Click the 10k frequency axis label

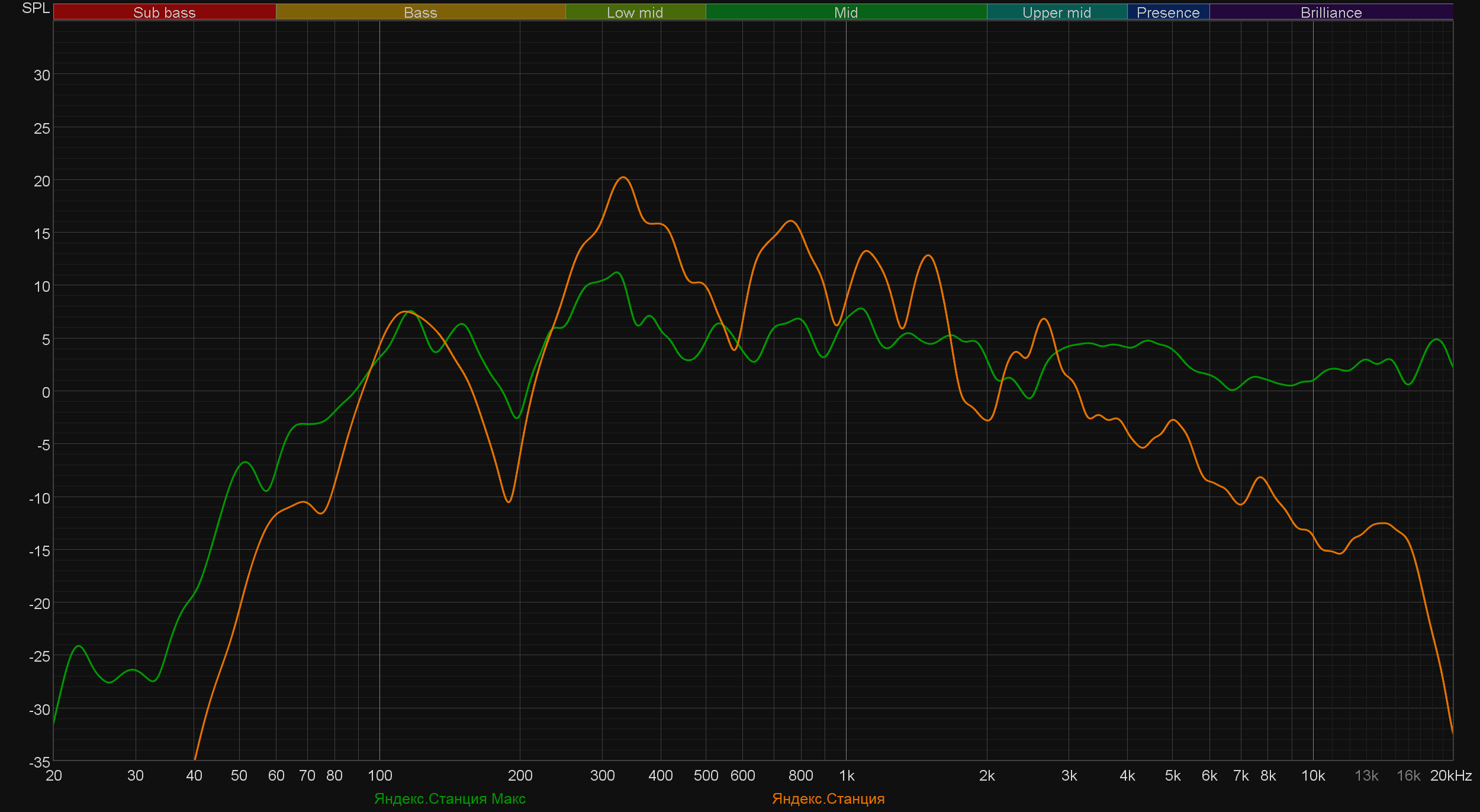click(1312, 775)
